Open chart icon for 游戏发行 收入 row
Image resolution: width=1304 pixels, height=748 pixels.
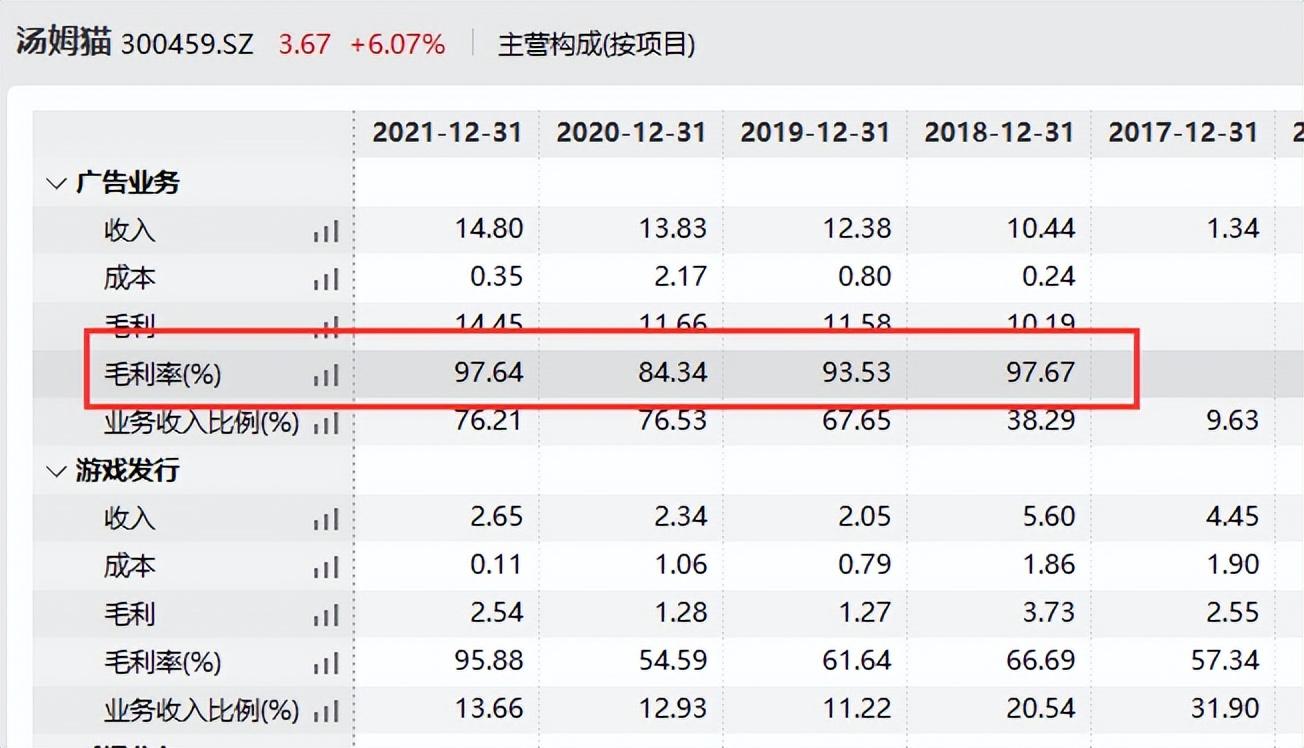coord(326,519)
